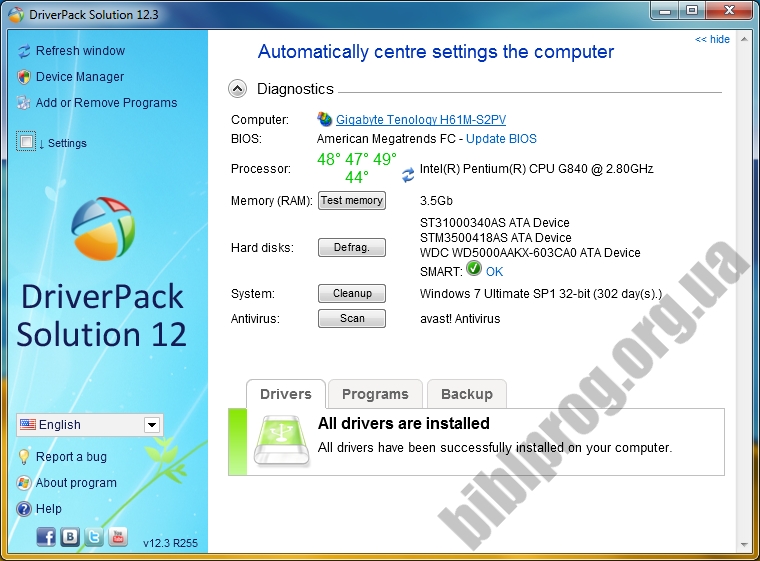
Task: Open the About program link
Action: tap(76, 483)
